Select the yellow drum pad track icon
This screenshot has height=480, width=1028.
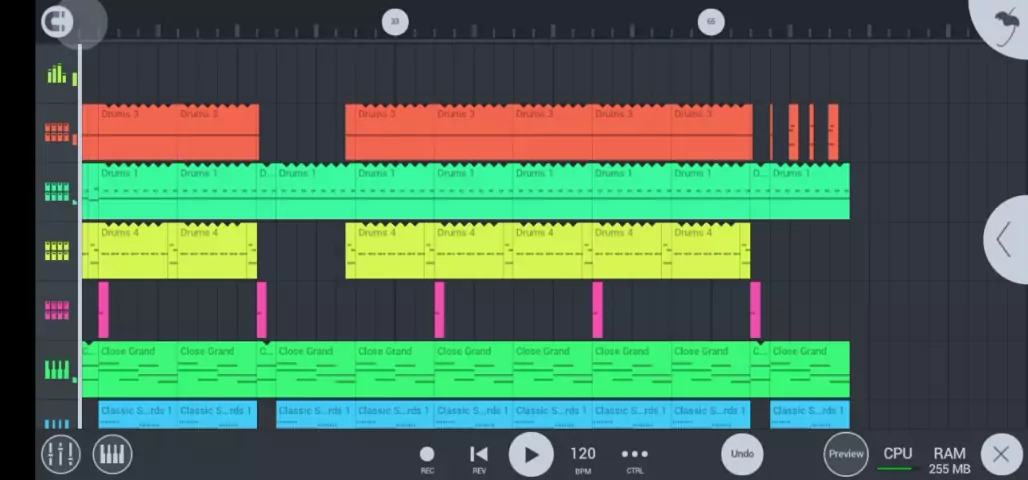click(57, 250)
